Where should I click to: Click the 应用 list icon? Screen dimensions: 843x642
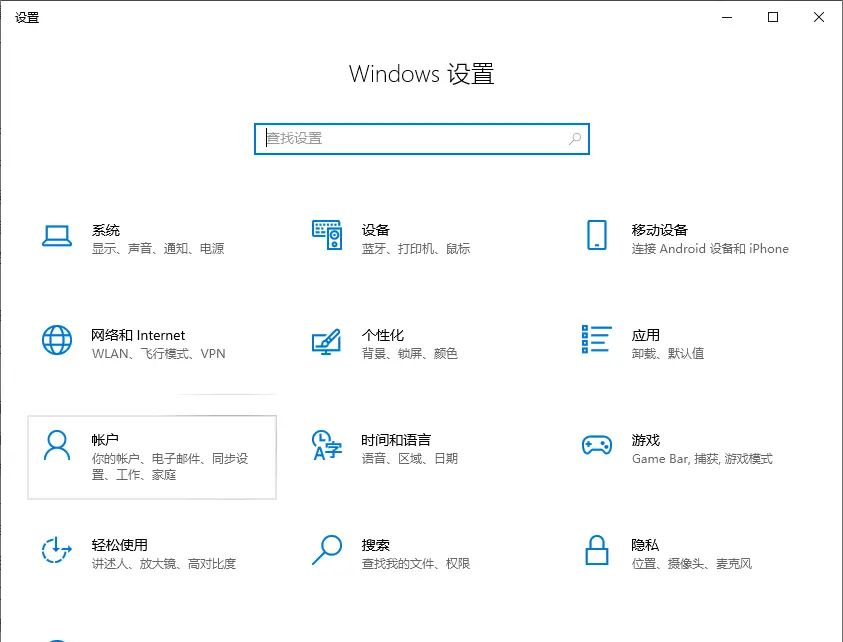pyautogui.click(x=597, y=339)
